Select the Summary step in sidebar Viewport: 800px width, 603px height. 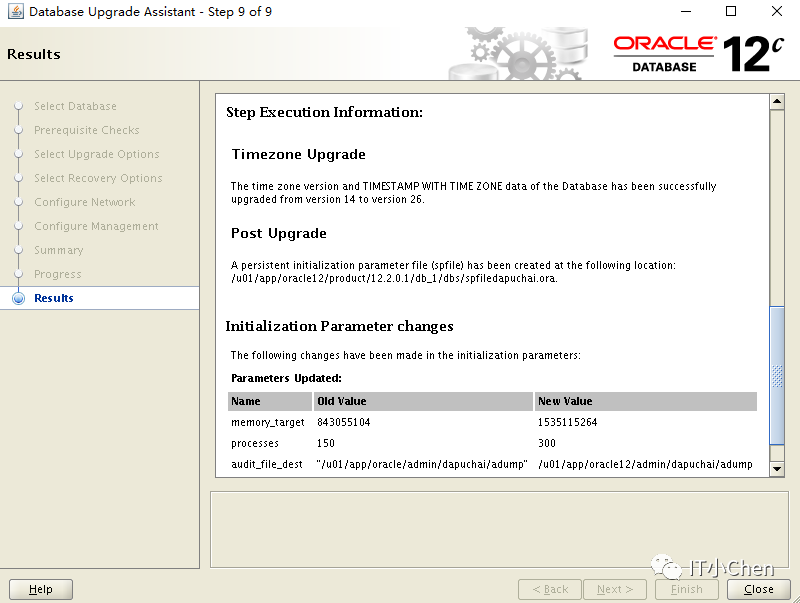(59, 250)
